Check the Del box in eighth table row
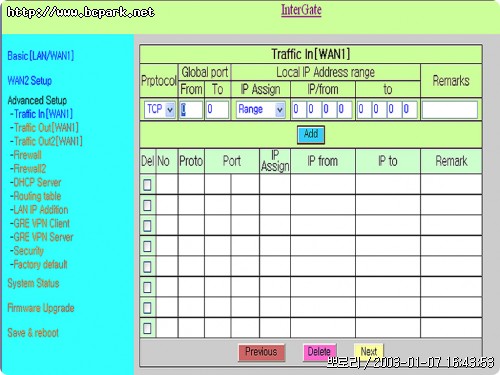The width and height of the screenshot is (500, 375). (147, 328)
